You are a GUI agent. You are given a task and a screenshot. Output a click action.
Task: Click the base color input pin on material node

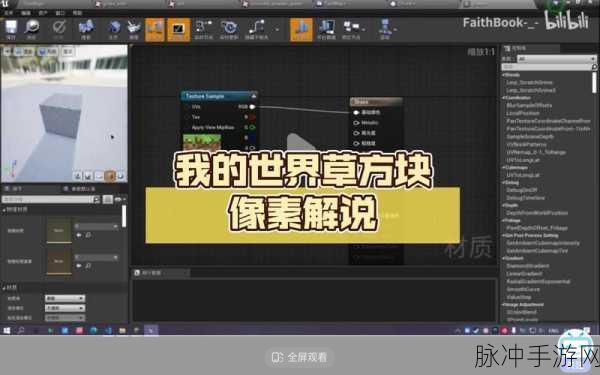coord(356,112)
